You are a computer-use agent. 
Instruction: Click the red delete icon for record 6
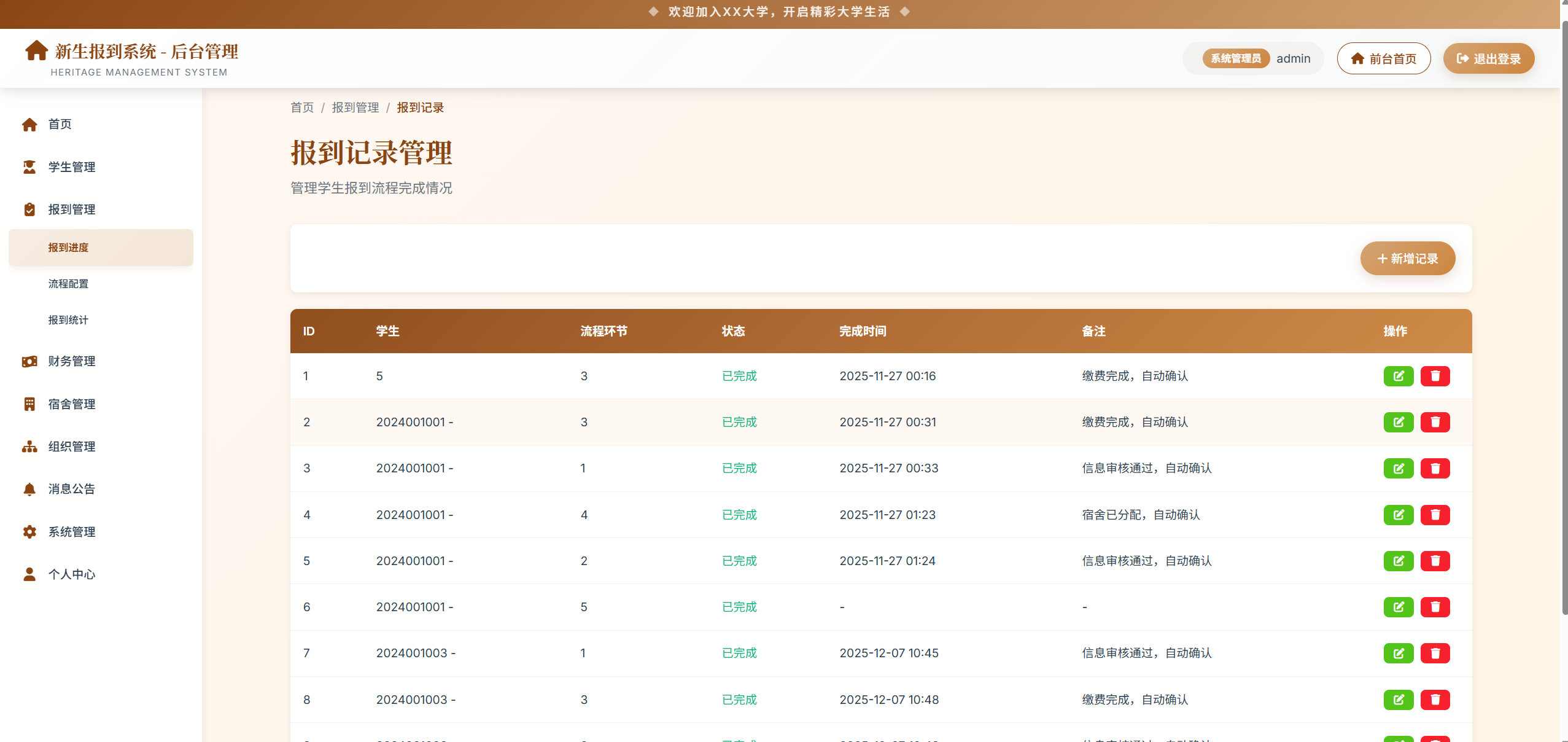point(1435,607)
